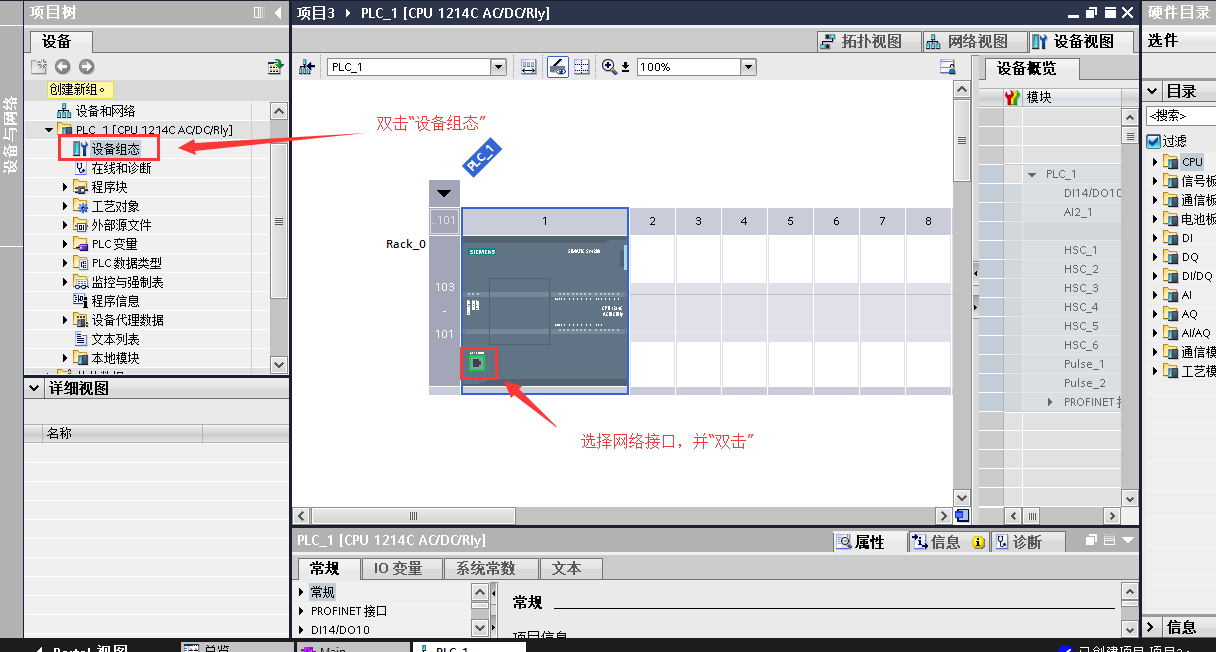Viewport: 1216px width, 652px height.
Task: Click the overview navigation icon at scrollbar corner
Action: 962,516
